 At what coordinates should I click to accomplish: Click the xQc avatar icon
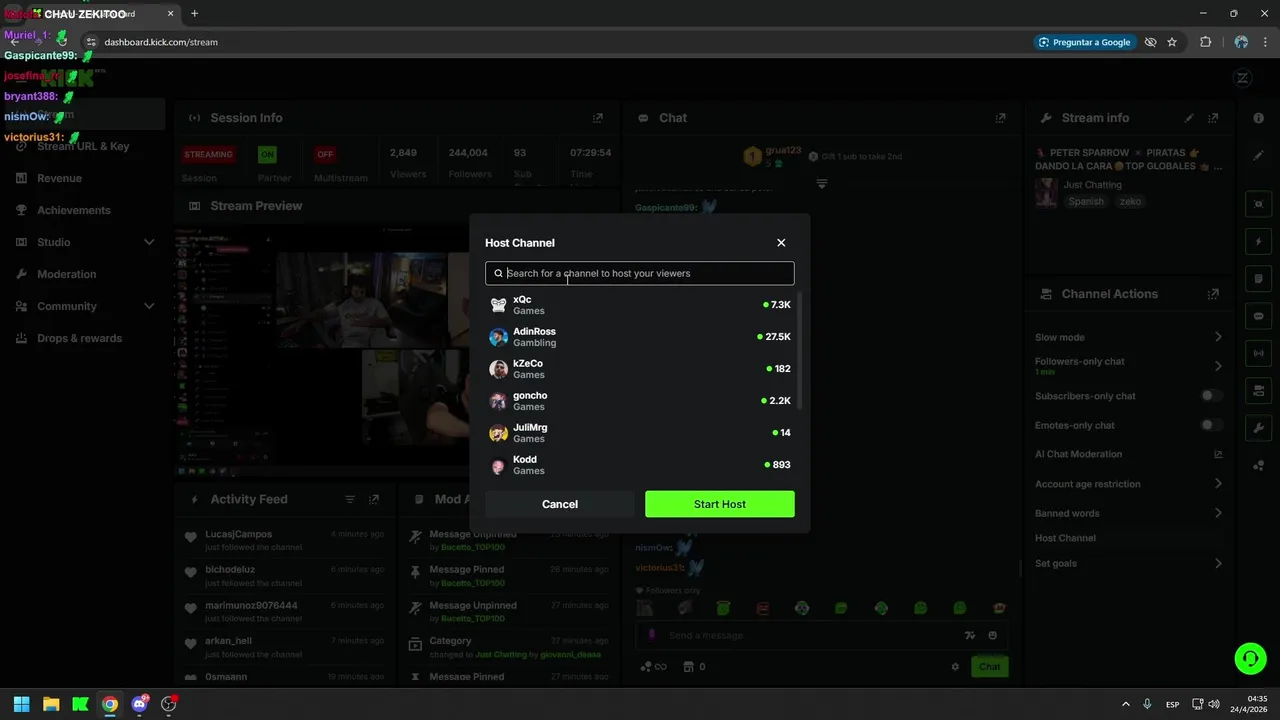pyautogui.click(x=498, y=305)
